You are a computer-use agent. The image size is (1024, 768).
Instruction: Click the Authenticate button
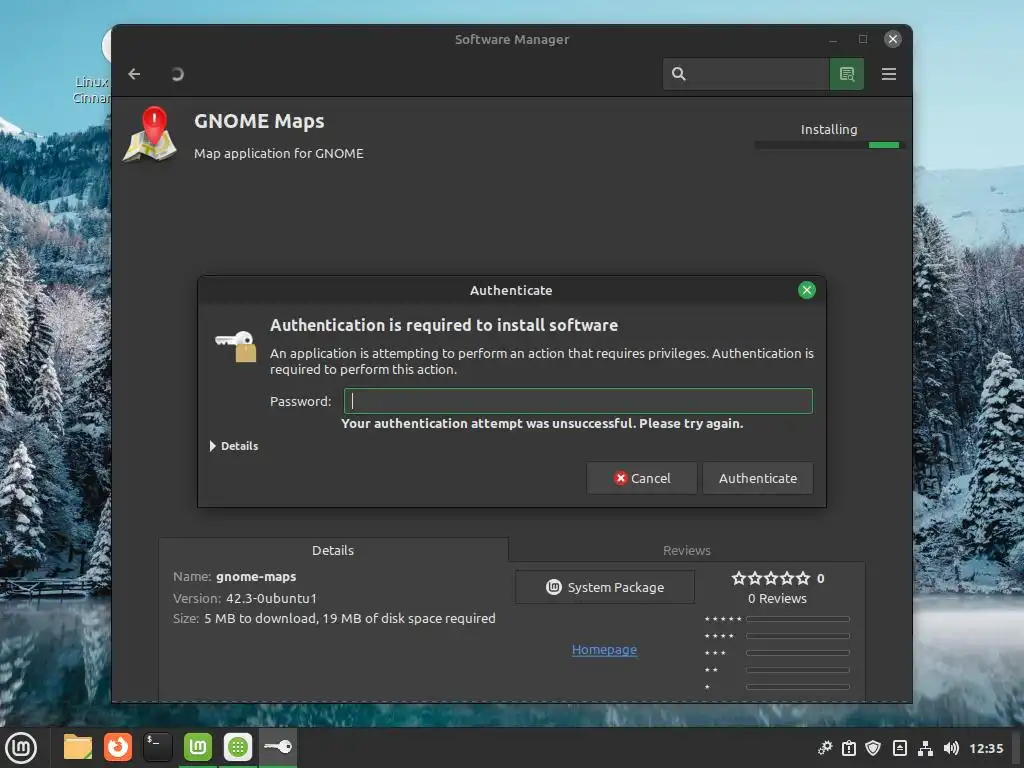[x=758, y=478]
